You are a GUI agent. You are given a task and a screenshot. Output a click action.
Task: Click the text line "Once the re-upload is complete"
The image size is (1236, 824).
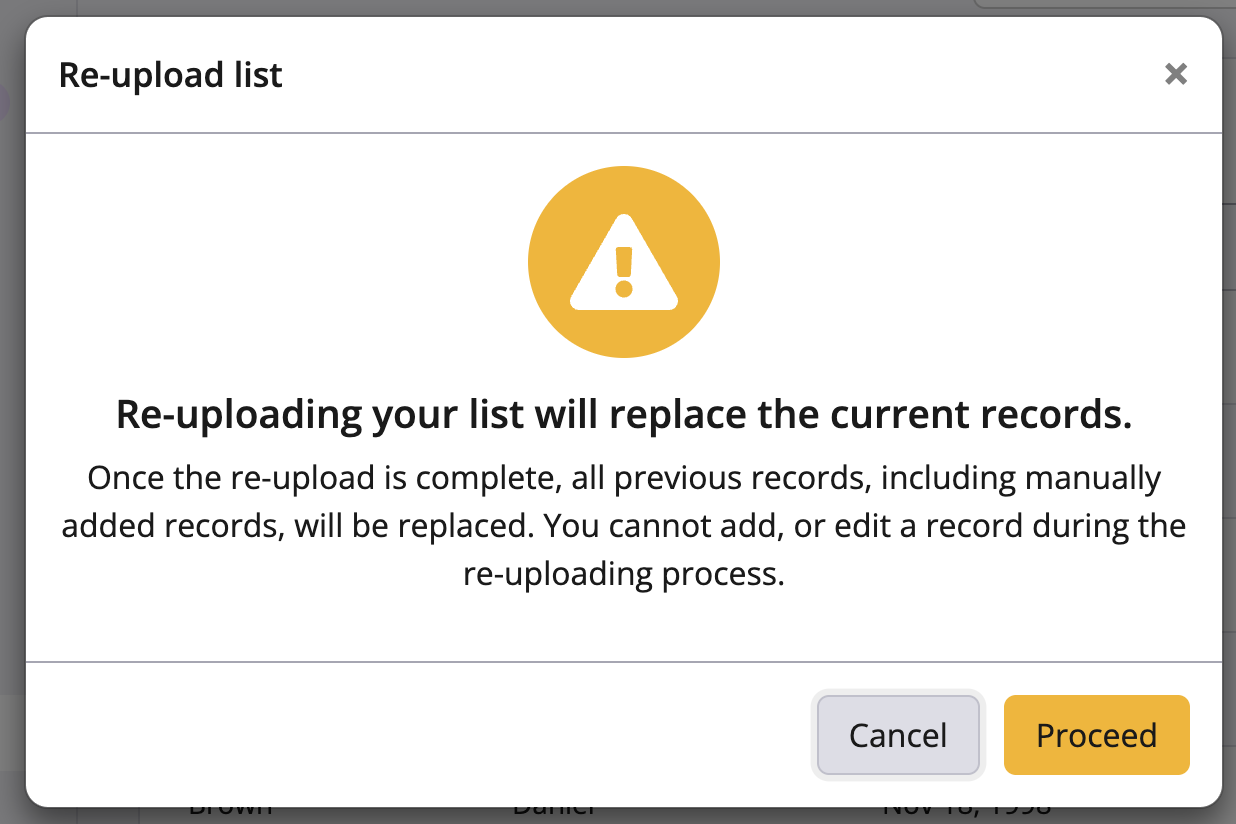point(624,478)
